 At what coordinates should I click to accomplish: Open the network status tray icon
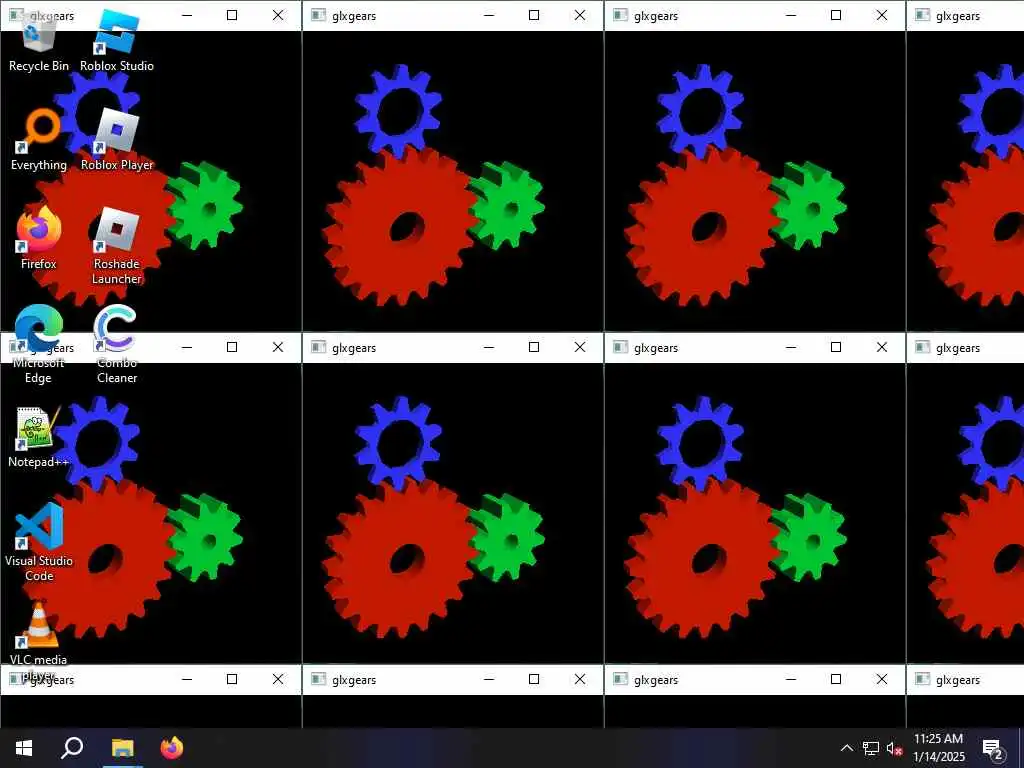tap(871, 748)
